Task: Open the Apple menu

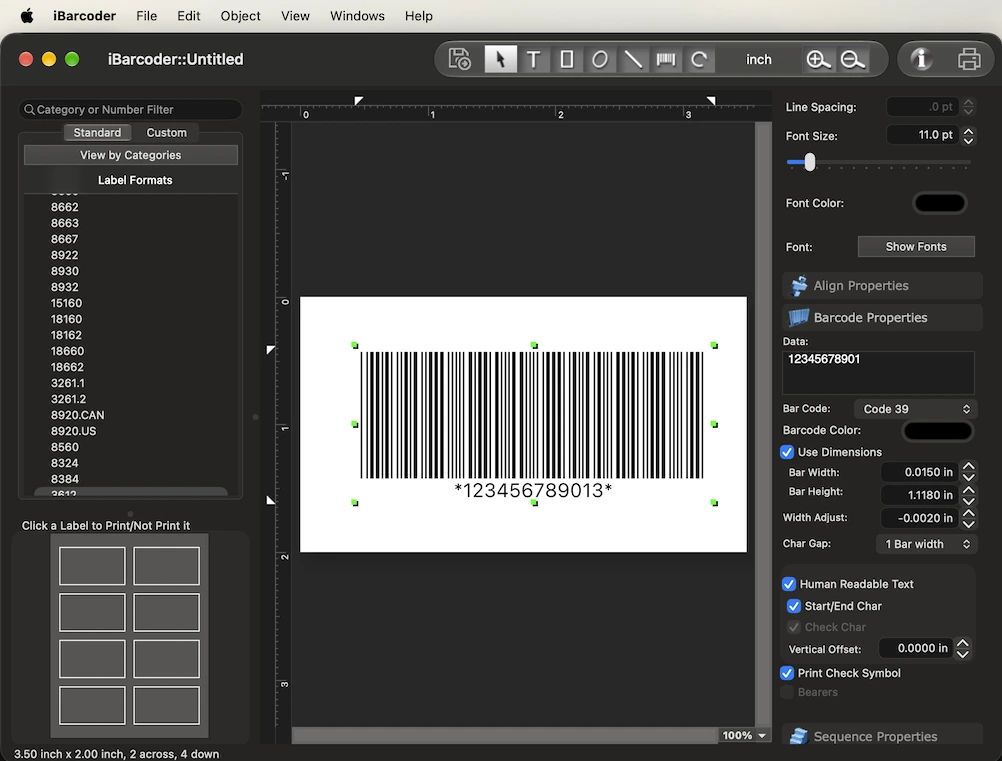Action: point(27,16)
